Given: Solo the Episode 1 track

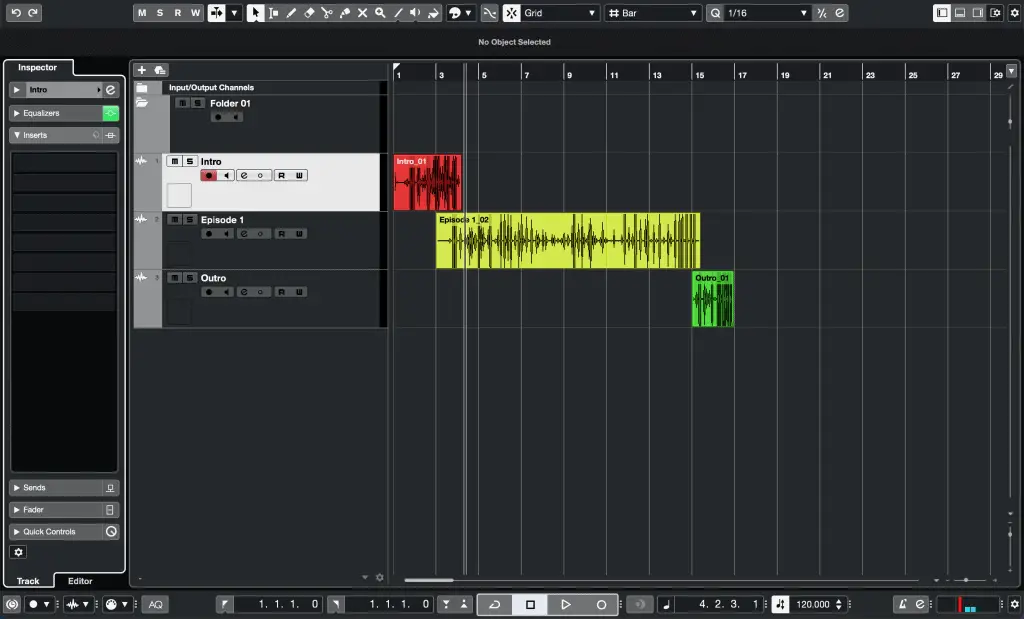Looking at the screenshot, I should coord(189,219).
